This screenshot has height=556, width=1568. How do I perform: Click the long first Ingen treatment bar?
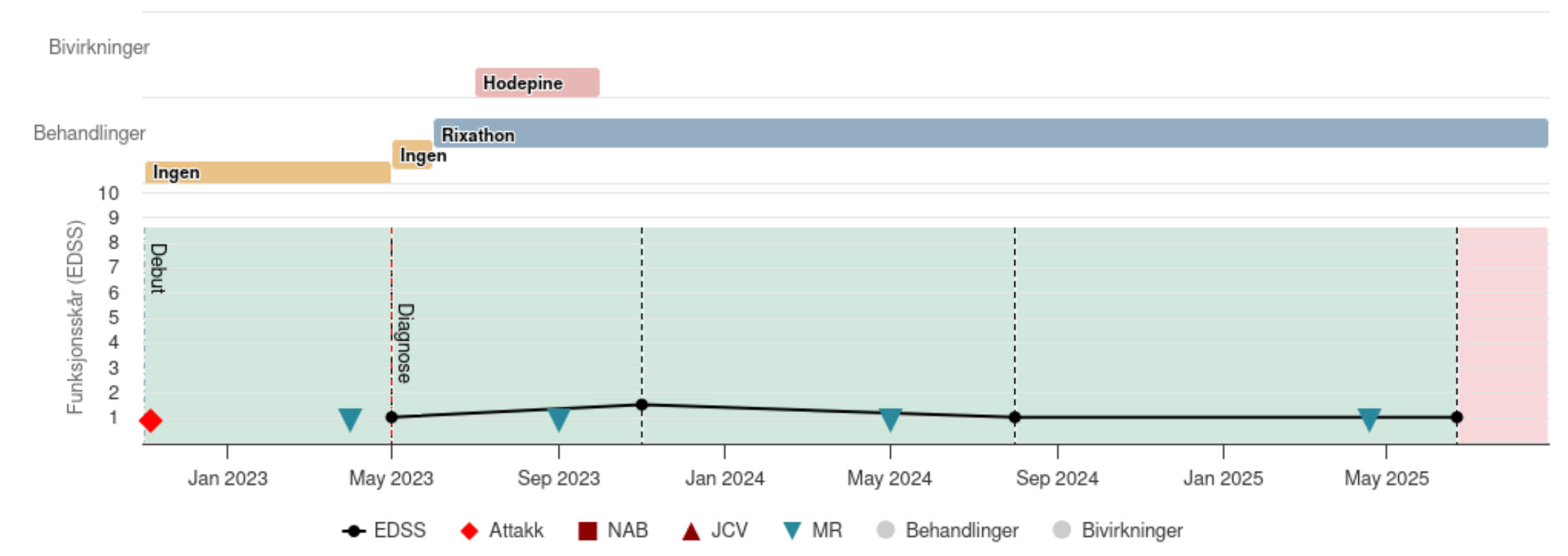click(x=267, y=173)
